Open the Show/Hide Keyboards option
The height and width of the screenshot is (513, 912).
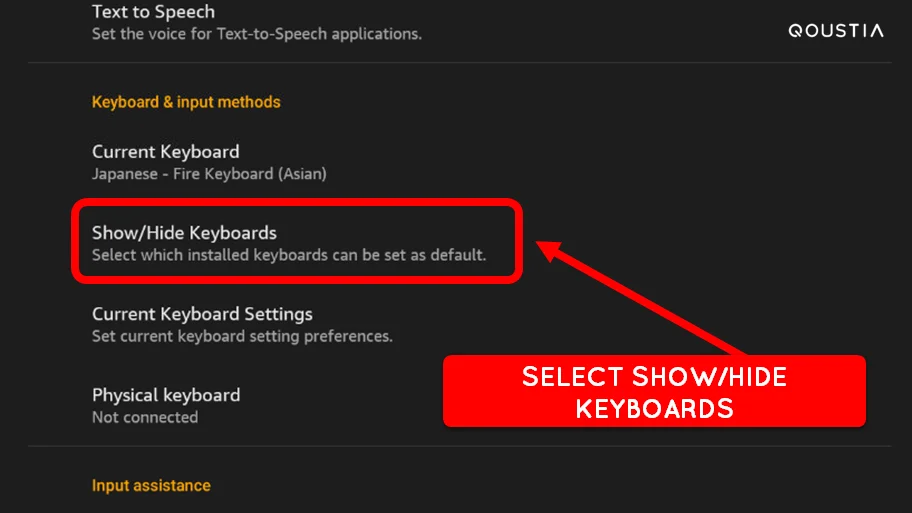pyautogui.click(x=297, y=243)
